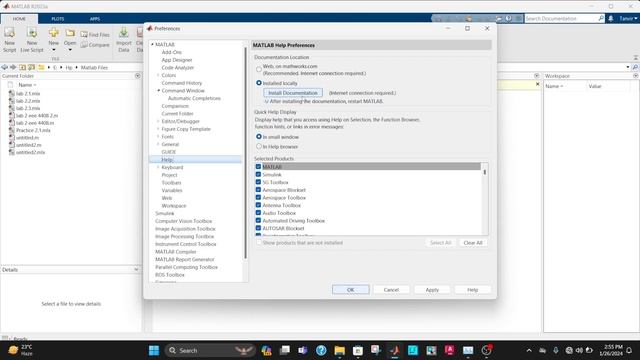Open File Explorer from the taskbar
Image resolution: width=640 pixels, height=360 pixels.
tap(339, 350)
